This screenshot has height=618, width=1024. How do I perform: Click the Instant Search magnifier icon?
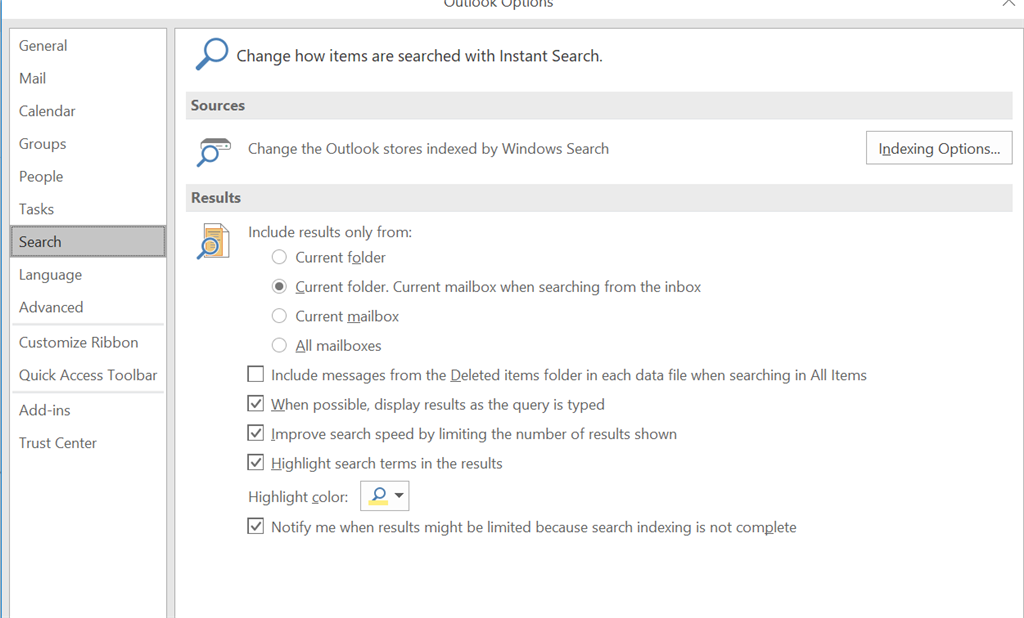click(212, 54)
